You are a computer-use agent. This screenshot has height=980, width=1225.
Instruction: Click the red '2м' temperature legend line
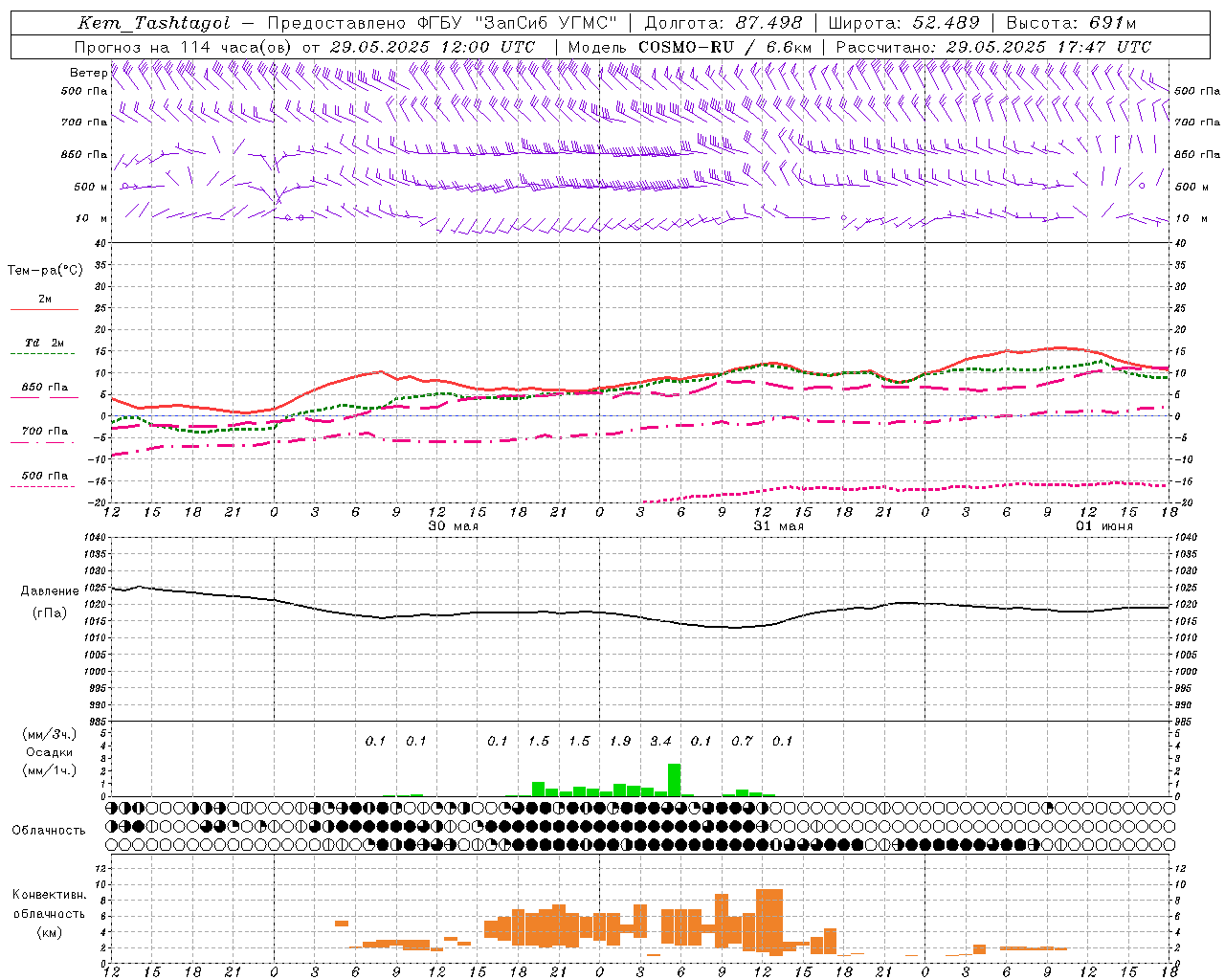pyautogui.click(x=44, y=309)
